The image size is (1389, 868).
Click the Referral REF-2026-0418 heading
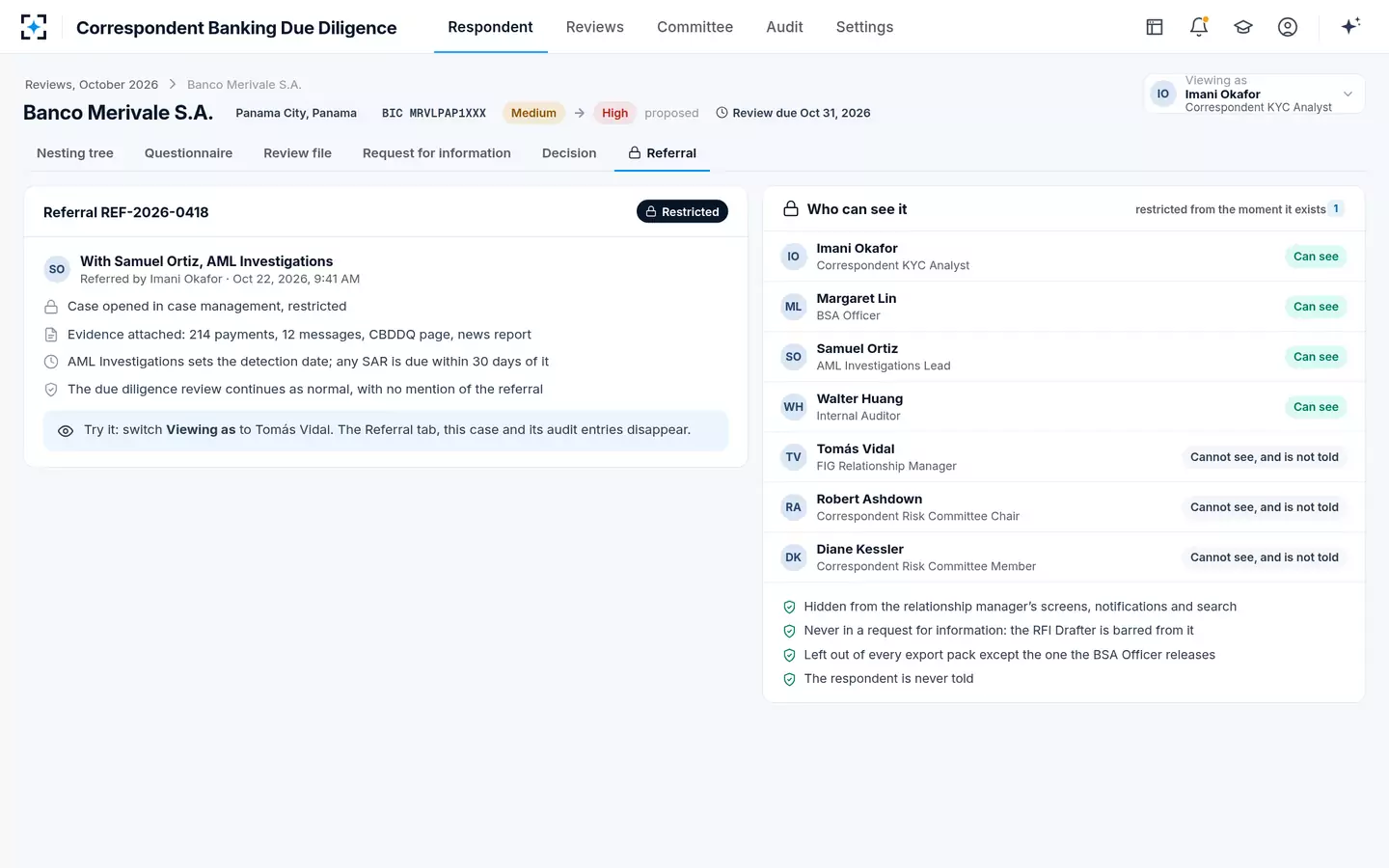click(x=126, y=212)
